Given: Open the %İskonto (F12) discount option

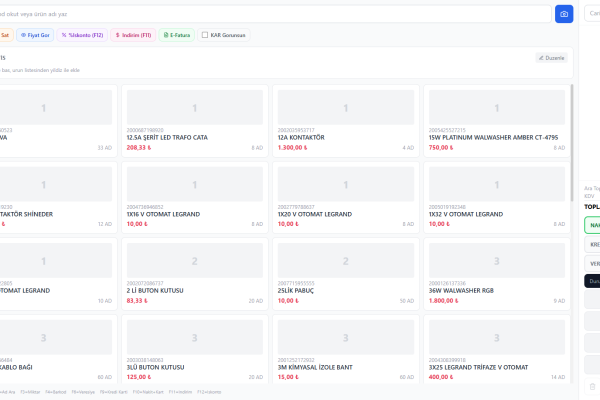Looking at the screenshot, I should [x=82, y=34].
